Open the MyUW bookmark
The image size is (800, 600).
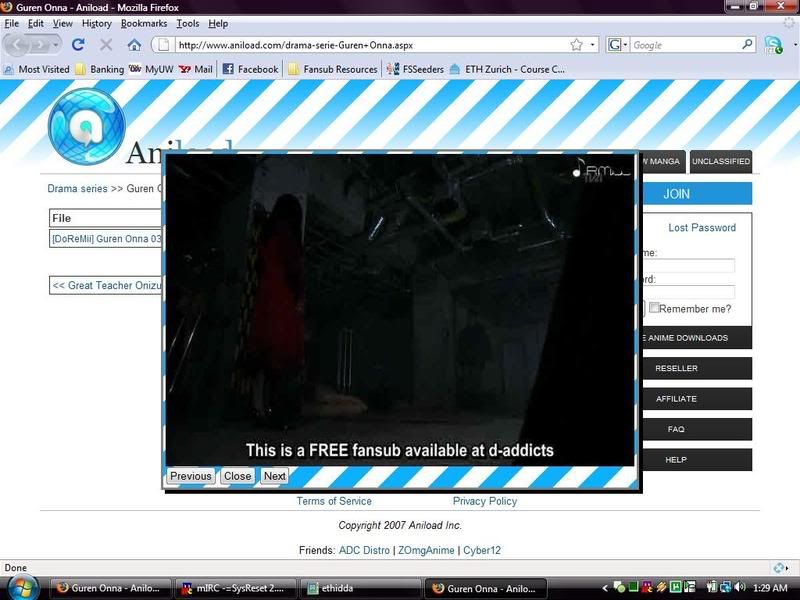(x=151, y=69)
